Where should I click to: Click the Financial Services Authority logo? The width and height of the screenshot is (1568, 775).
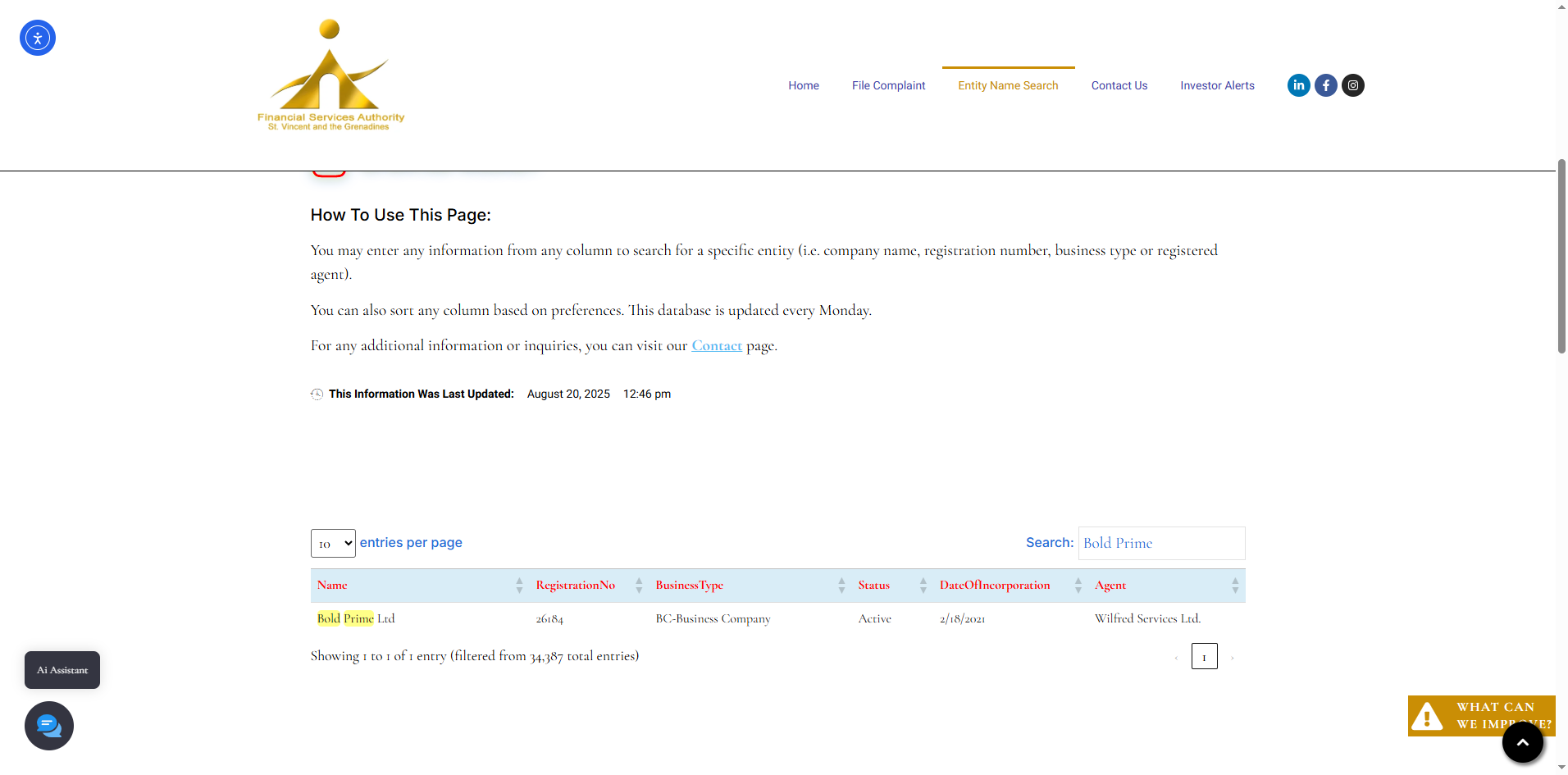point(330,75)
